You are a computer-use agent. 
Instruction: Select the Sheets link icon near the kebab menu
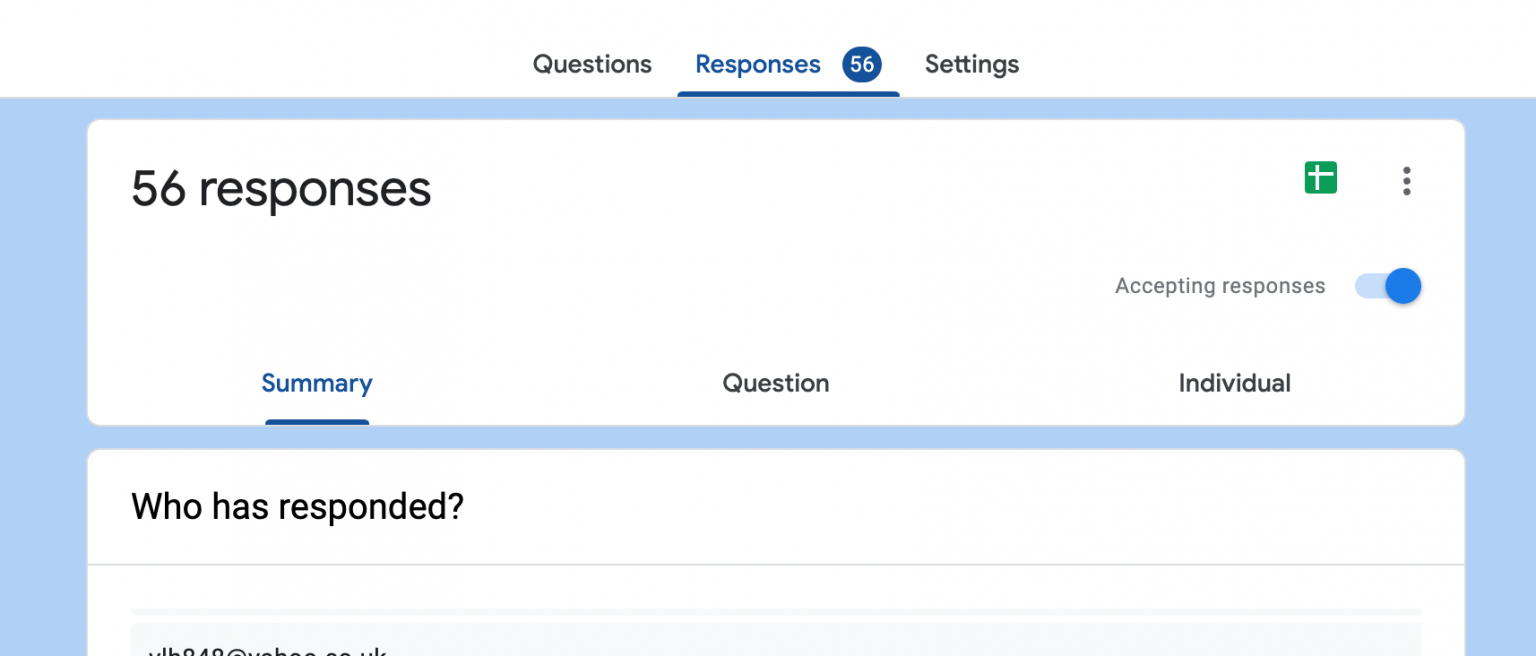coord(1320,177)
